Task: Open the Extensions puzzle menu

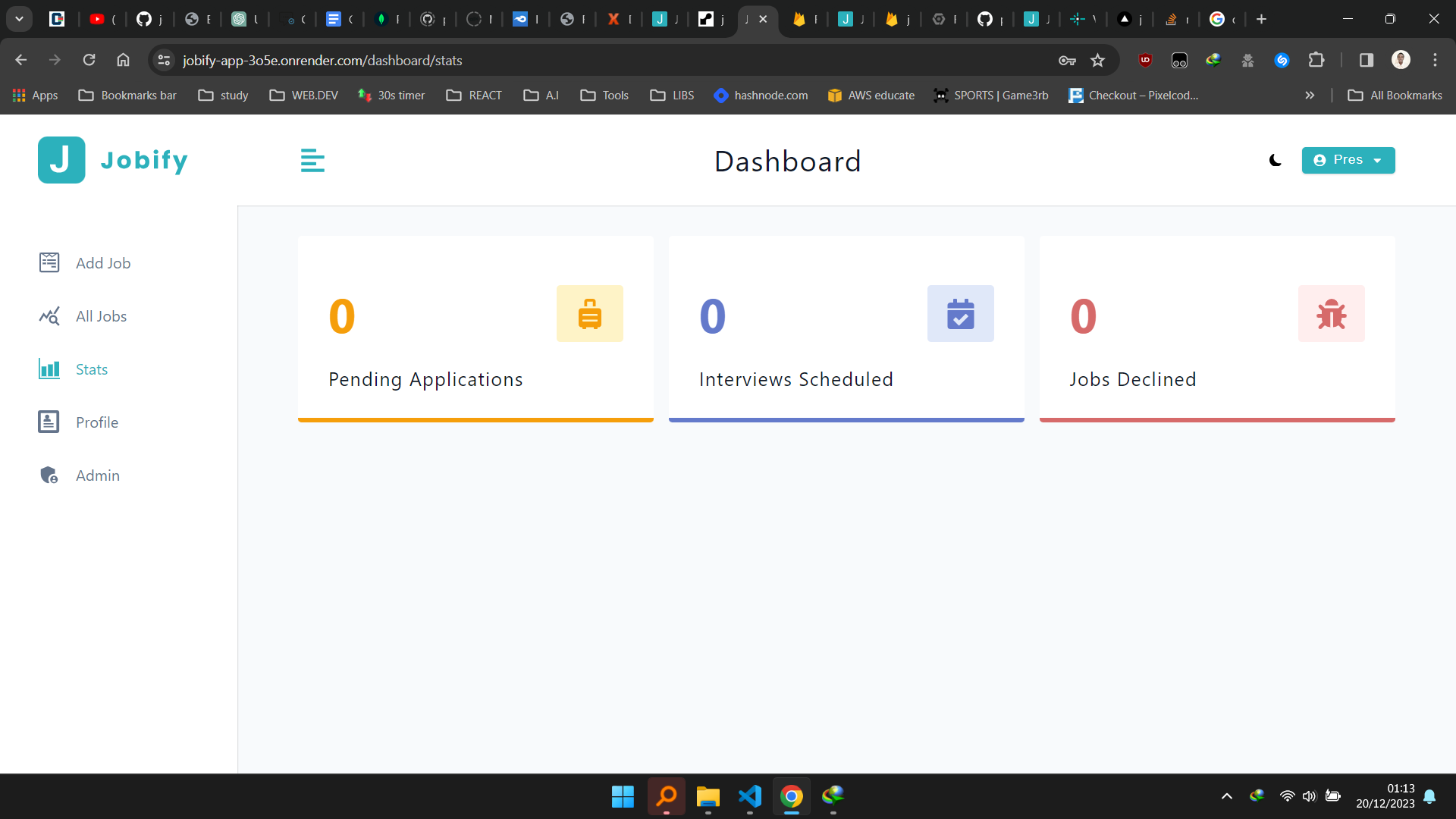Action: (x=1316, y=61)
